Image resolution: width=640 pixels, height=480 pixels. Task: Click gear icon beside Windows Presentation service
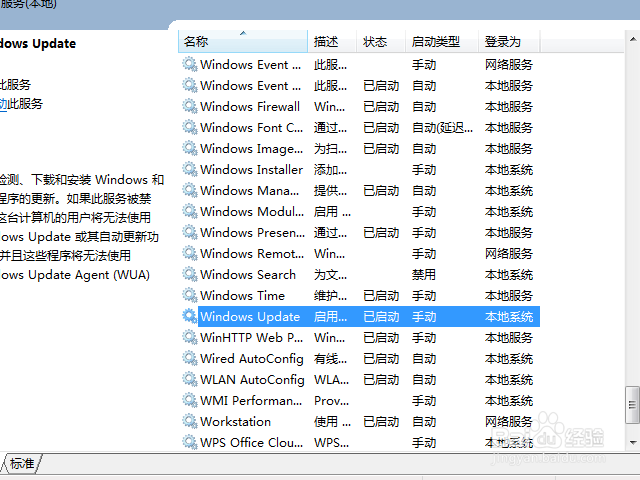coord(190,233)
